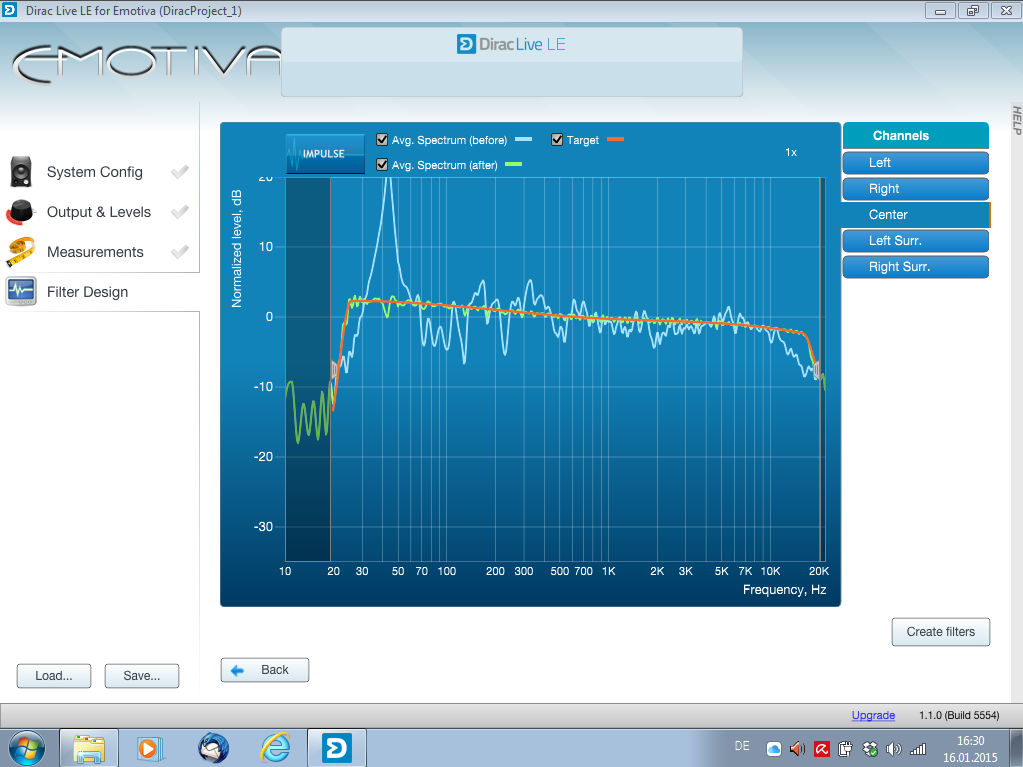The image size is (1023, 767).
Task: Open the HELP side panel
Action: tap(1016, 120)
